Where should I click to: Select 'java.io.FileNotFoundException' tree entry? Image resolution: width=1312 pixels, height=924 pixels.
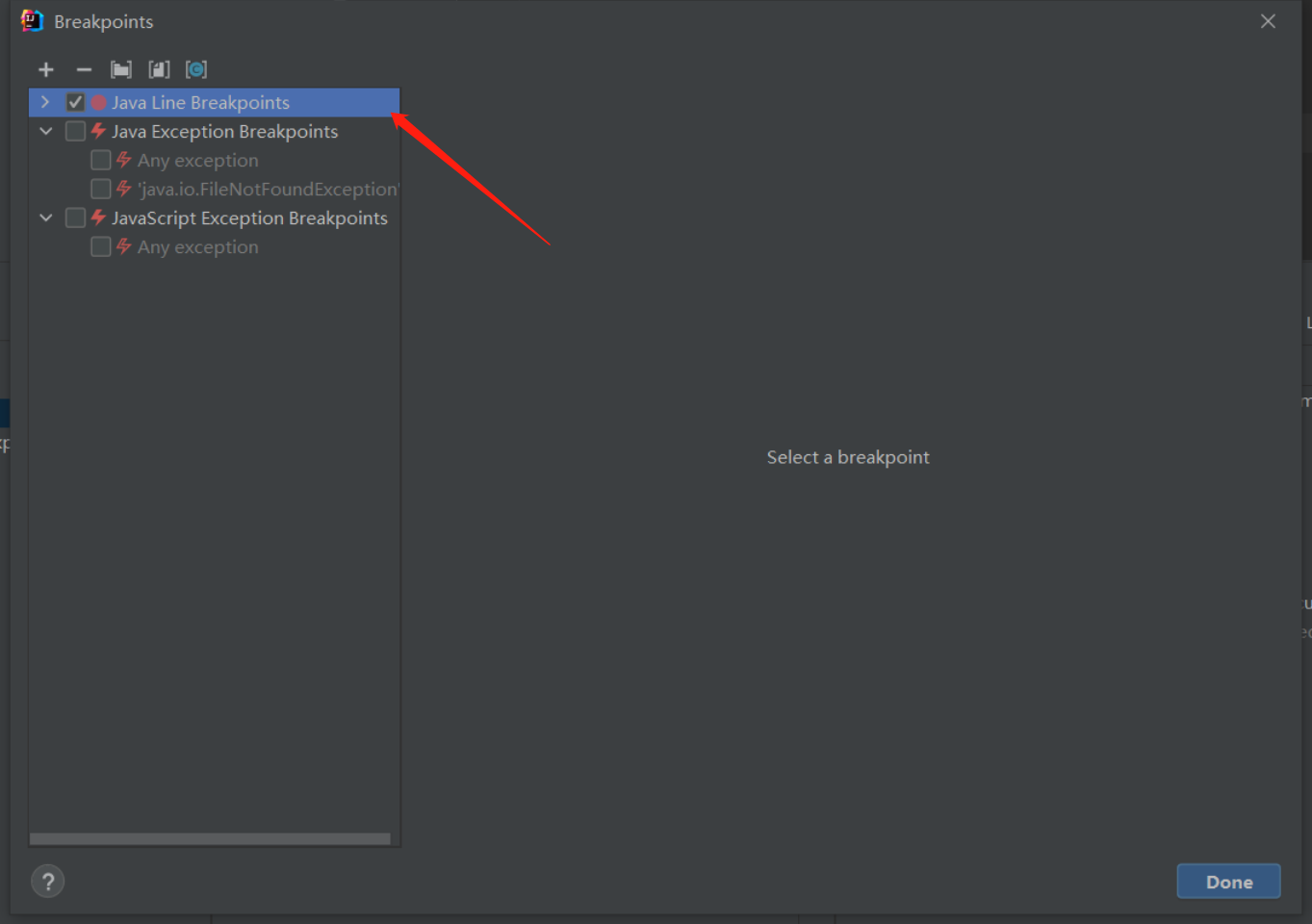pyautogui.click(x=269, y=189)
